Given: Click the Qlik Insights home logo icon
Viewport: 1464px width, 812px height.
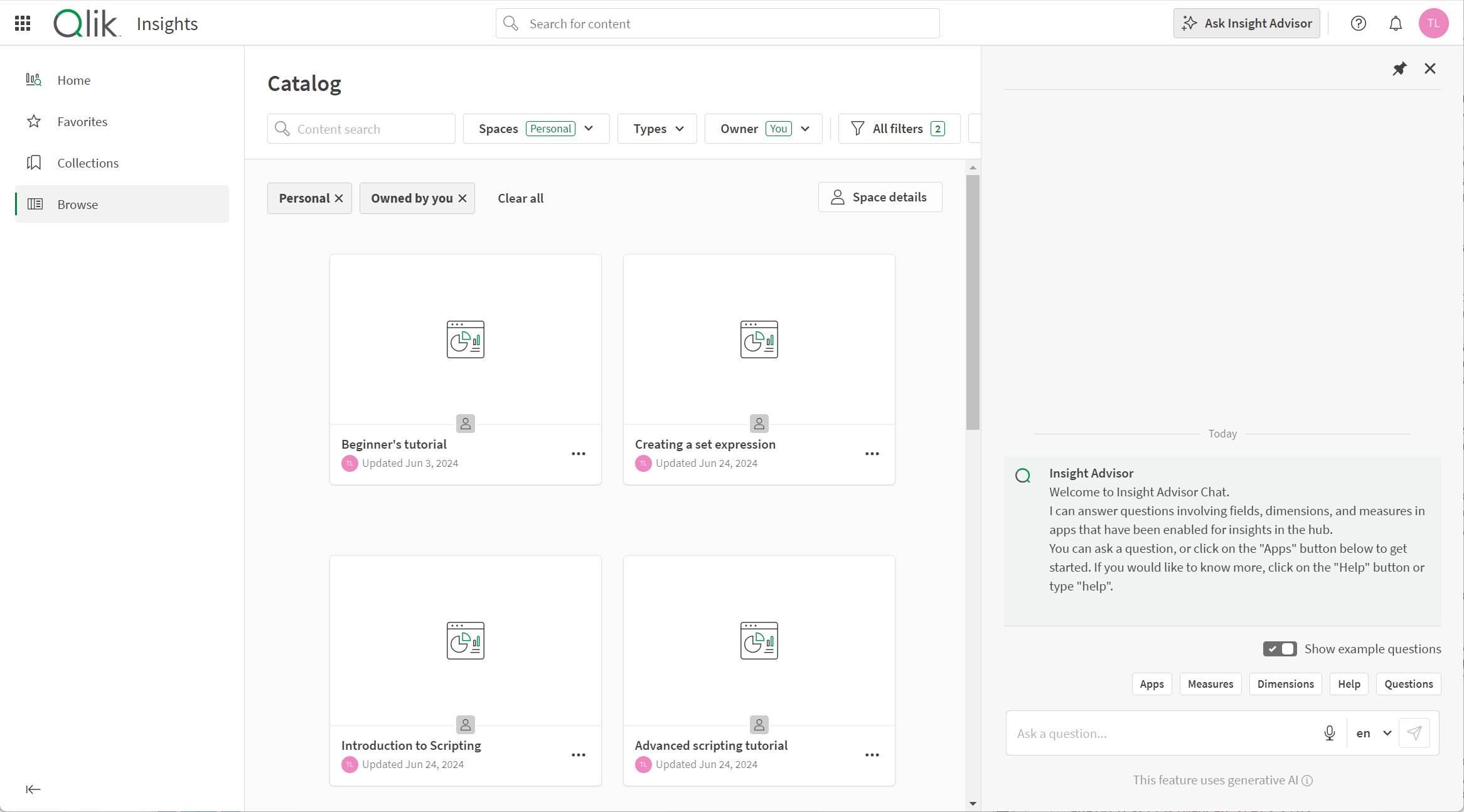Looking at the screenshot, I should (86, 22).
